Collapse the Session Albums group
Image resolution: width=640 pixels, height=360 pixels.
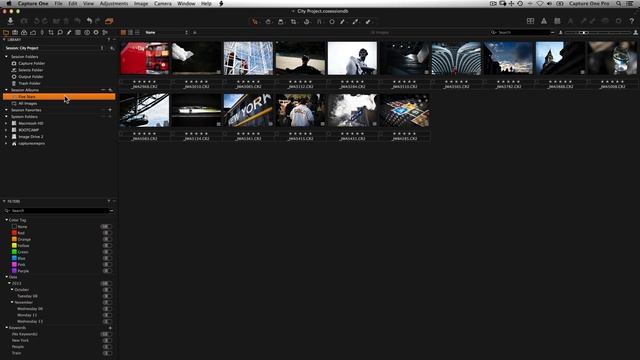coord(6,90)
